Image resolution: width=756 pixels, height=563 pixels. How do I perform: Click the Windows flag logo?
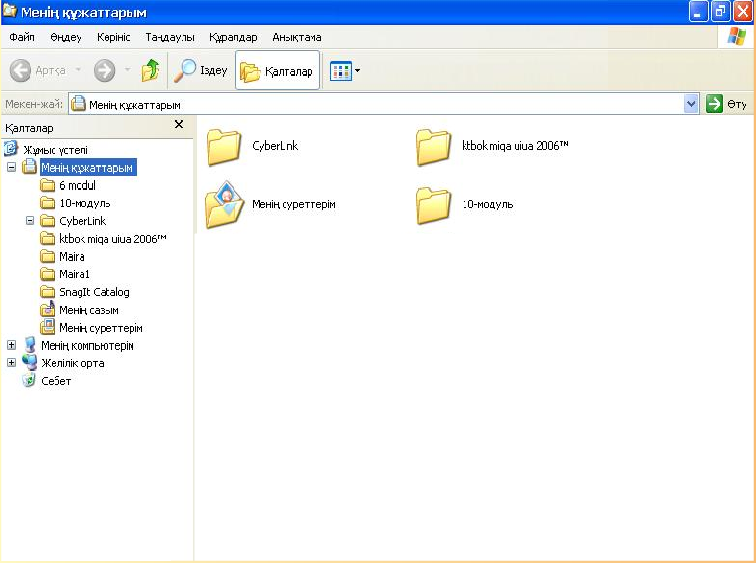pos(736,37)
